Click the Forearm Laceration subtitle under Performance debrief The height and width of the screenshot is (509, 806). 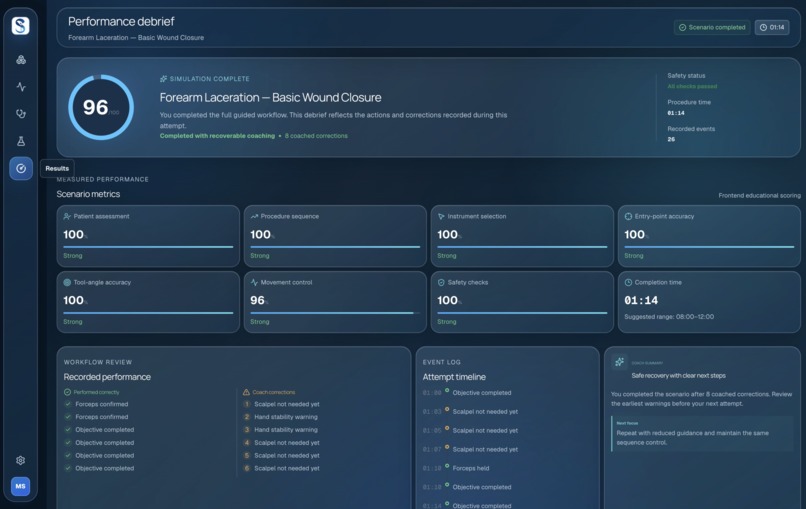click(x=136, y=38)
